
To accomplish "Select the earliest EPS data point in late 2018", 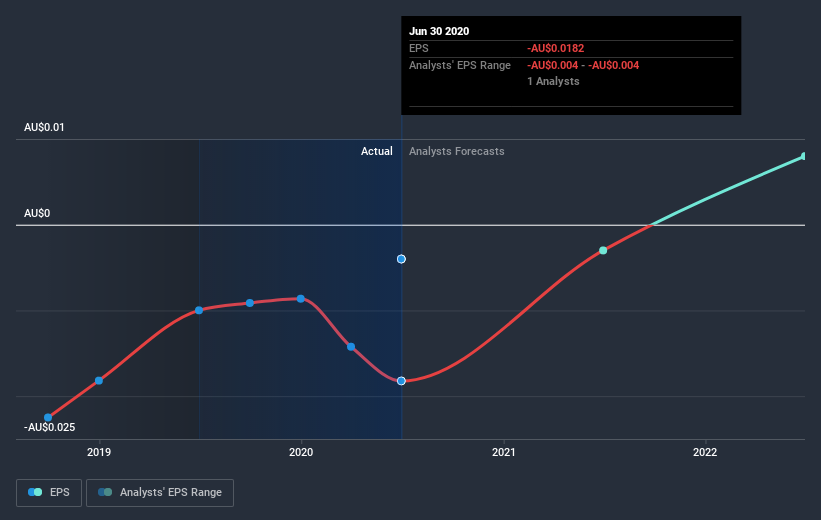I will point(48,417).
